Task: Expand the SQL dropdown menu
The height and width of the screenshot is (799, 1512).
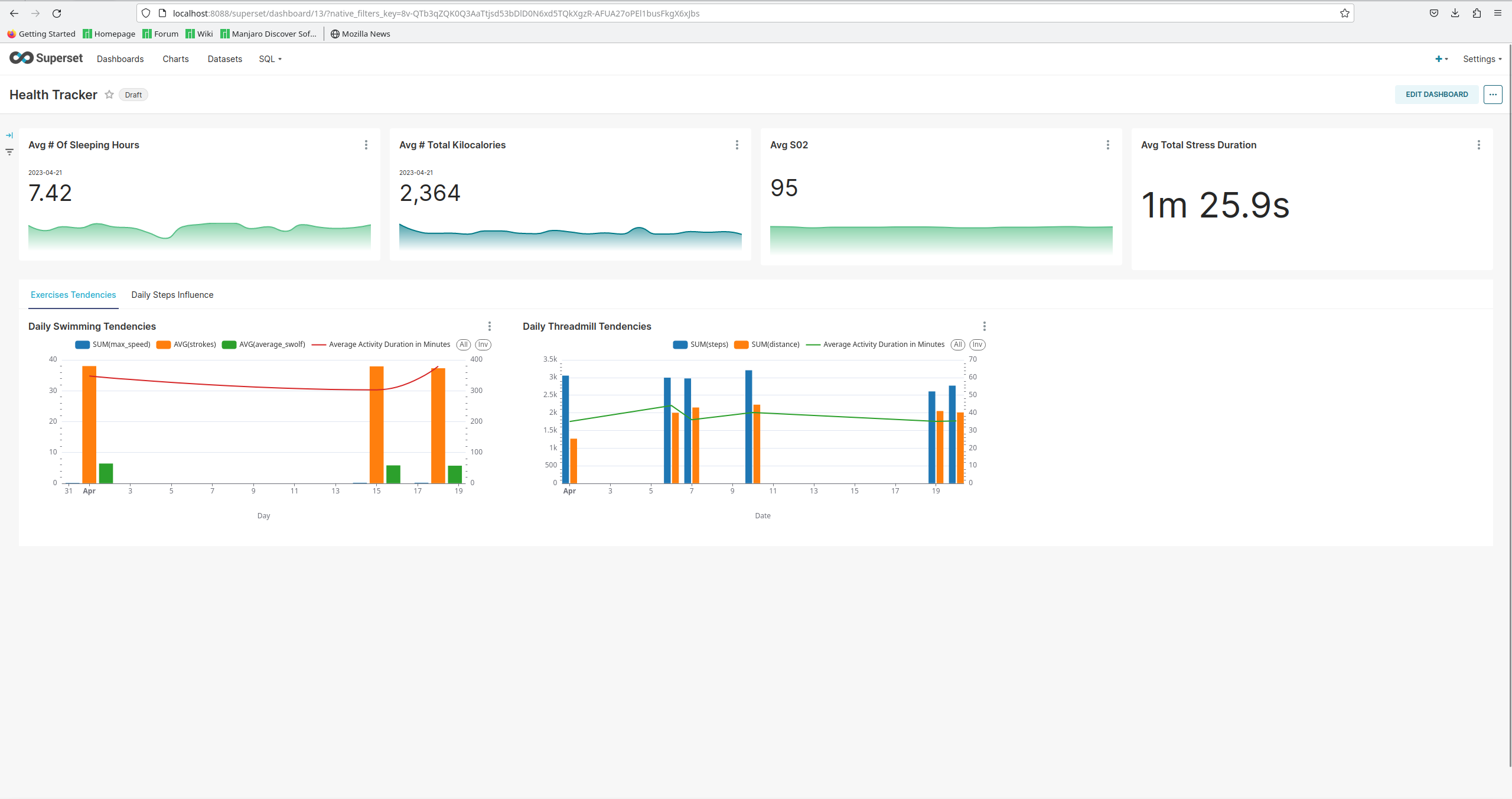Action: 270,59
